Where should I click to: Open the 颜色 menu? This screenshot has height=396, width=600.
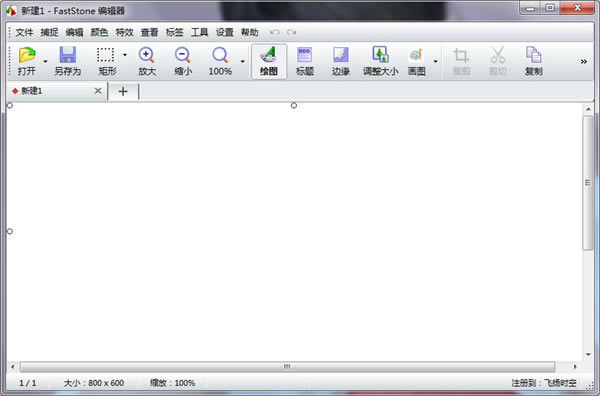[99, 33]
